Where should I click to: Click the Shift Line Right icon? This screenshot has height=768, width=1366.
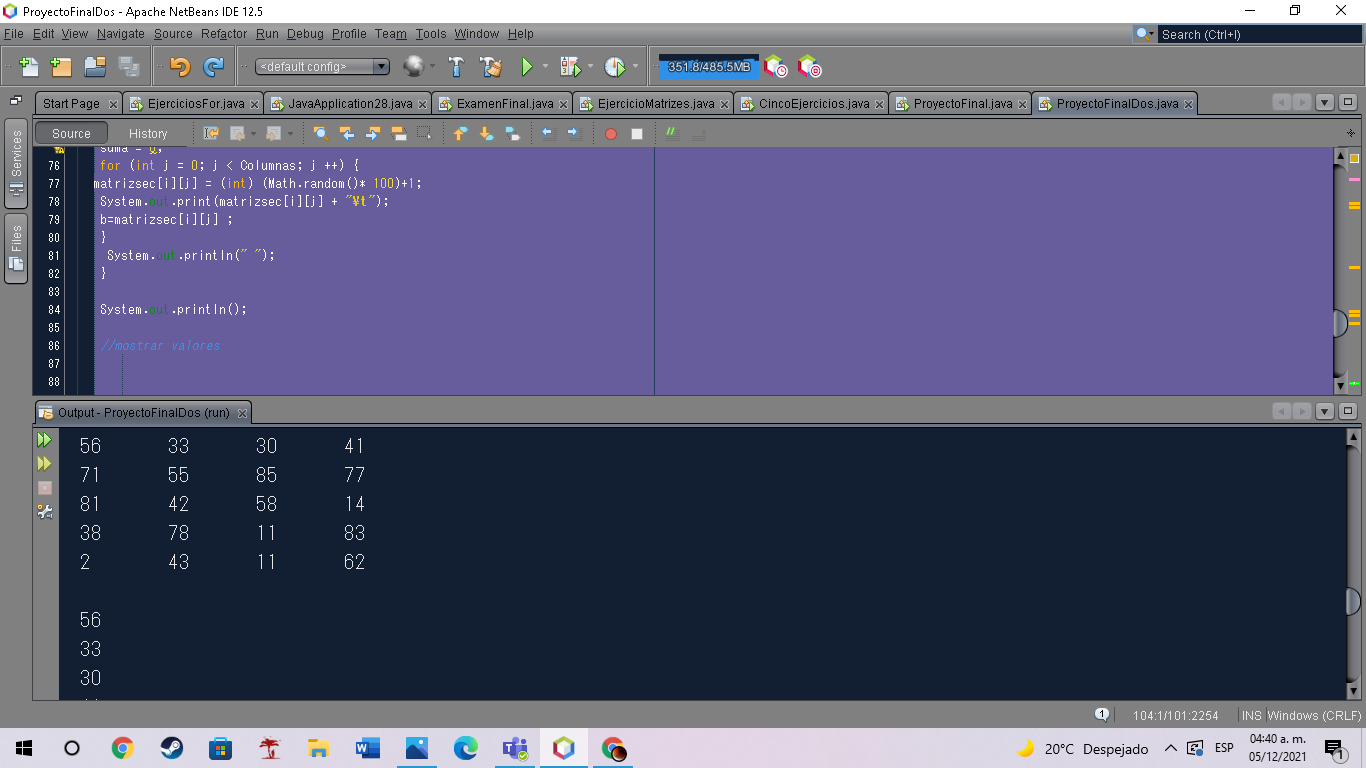coord(573,133)
